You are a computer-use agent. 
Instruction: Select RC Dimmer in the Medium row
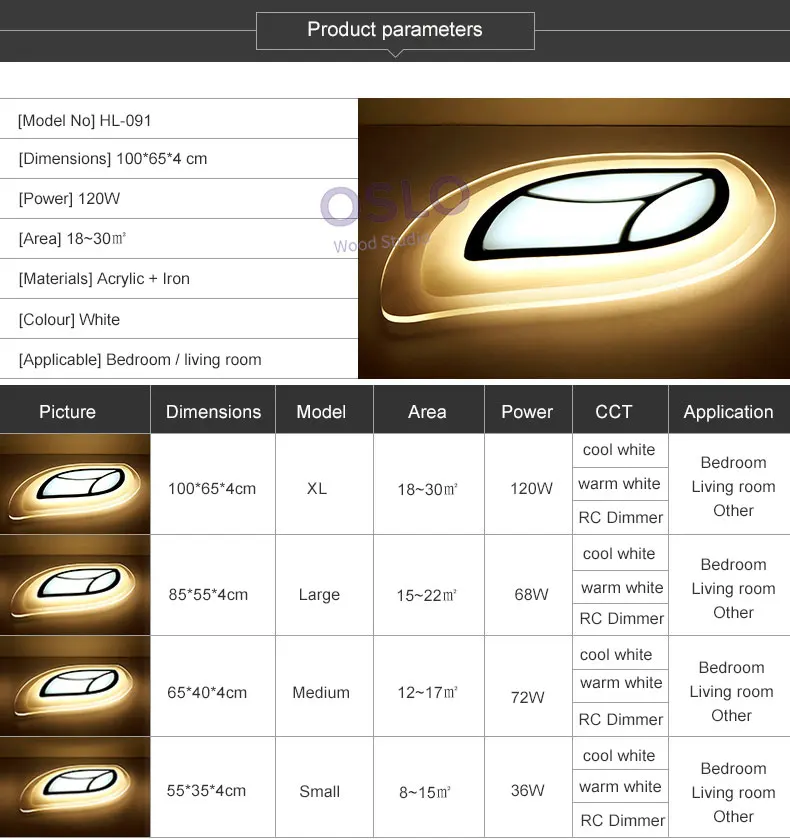(620, 720)
